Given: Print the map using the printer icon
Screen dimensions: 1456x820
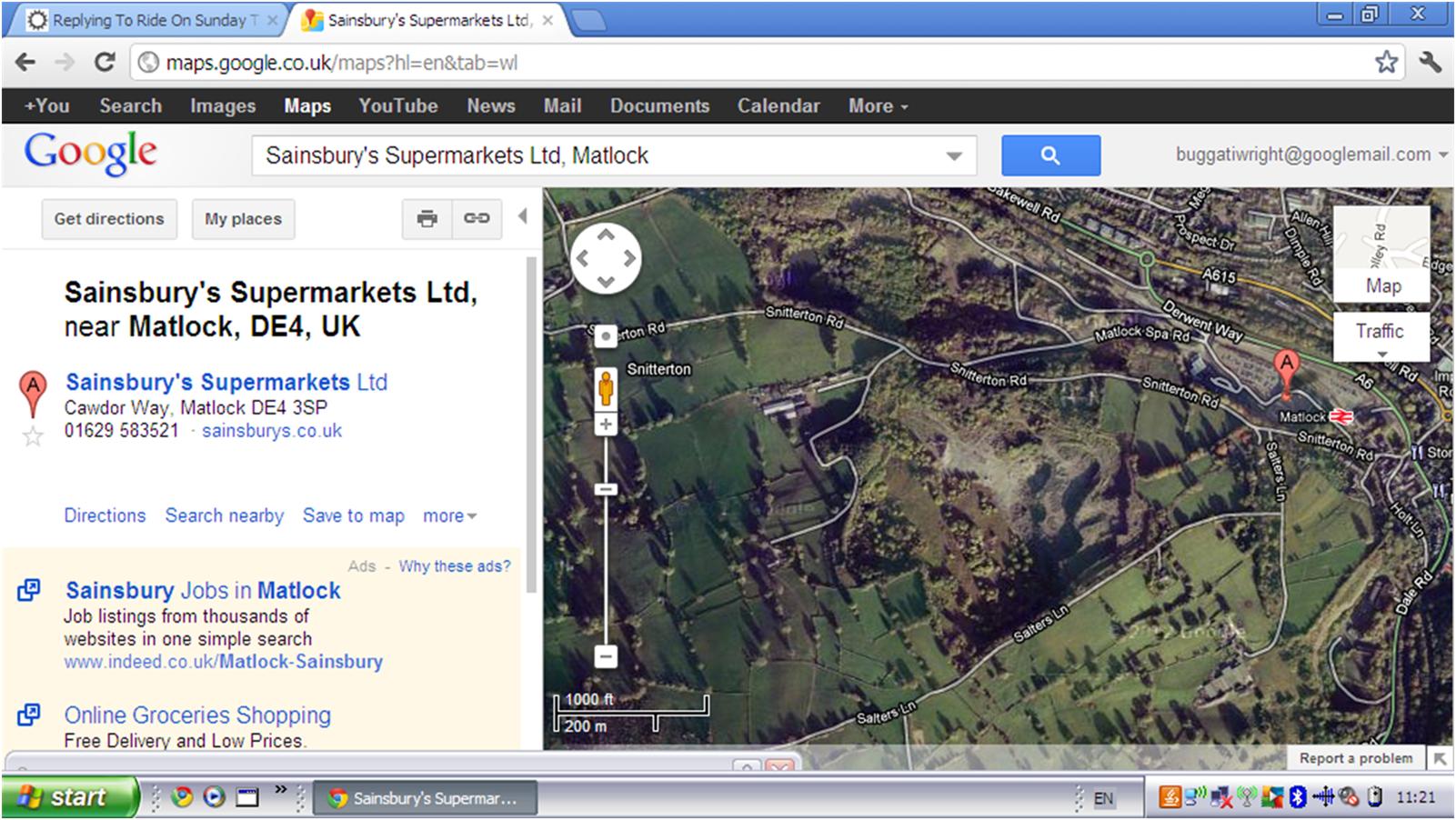Looking at the screenshot, I should [x=427, y=218].
